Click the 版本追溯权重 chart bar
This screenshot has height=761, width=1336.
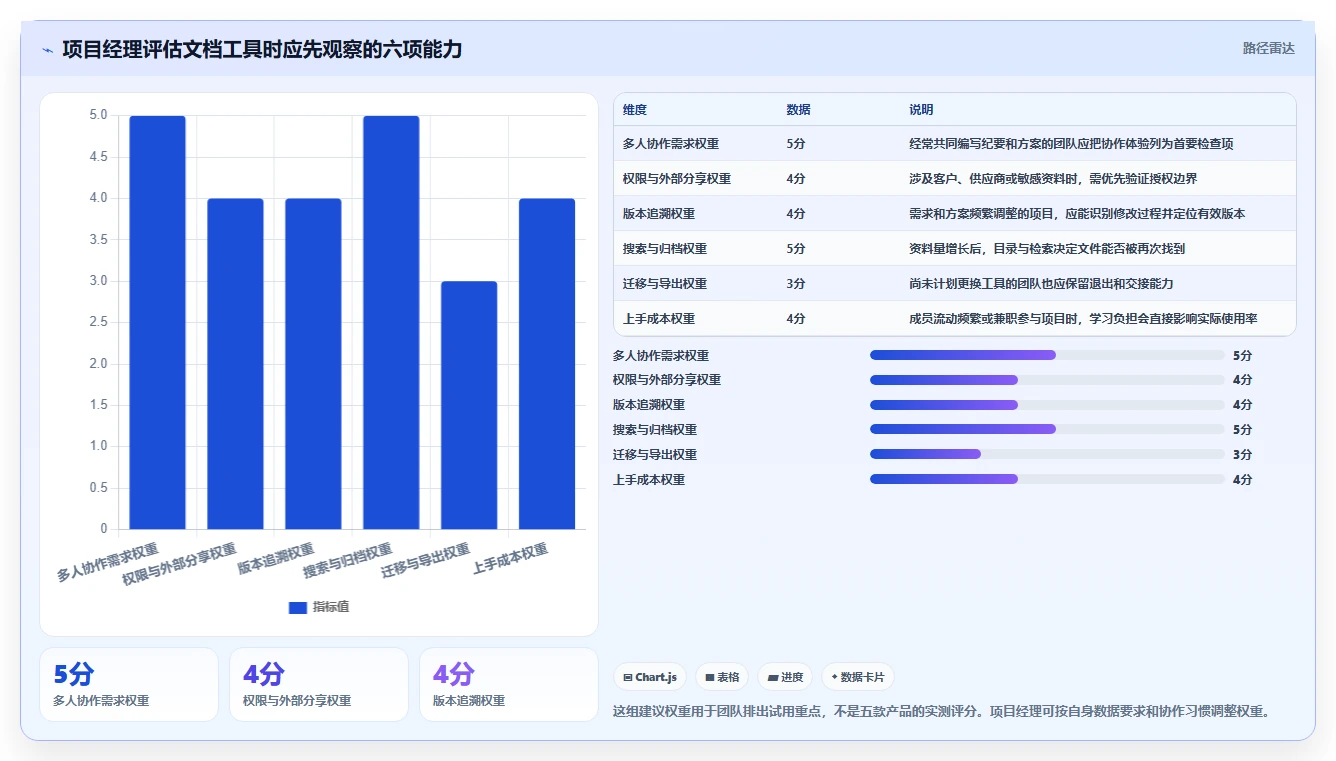313,364
